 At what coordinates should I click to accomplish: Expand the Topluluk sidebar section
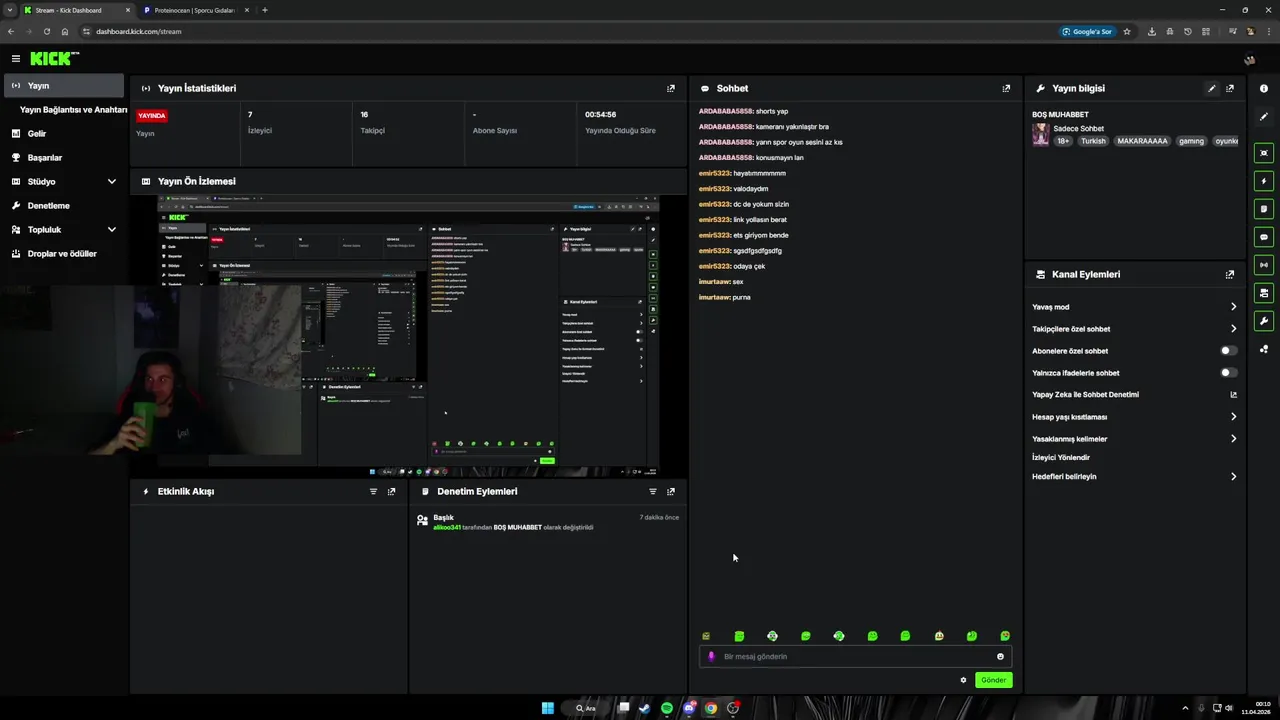click(x=111, y=230)
